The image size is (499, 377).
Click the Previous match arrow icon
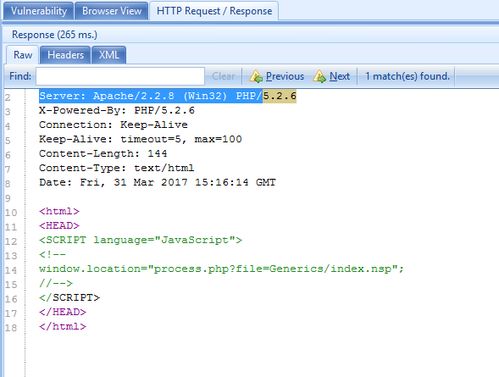pyautogui.click(x=256, y=77)
